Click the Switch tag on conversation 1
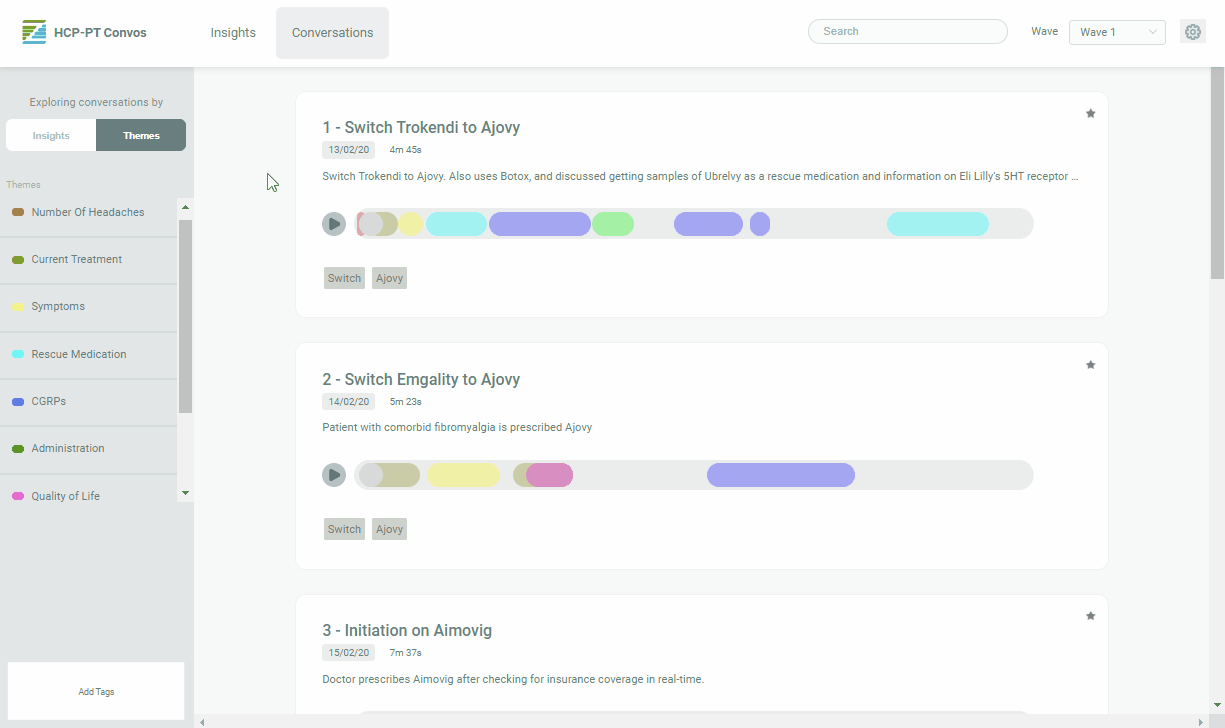The image size is (1225, 728). coord(344,278)
